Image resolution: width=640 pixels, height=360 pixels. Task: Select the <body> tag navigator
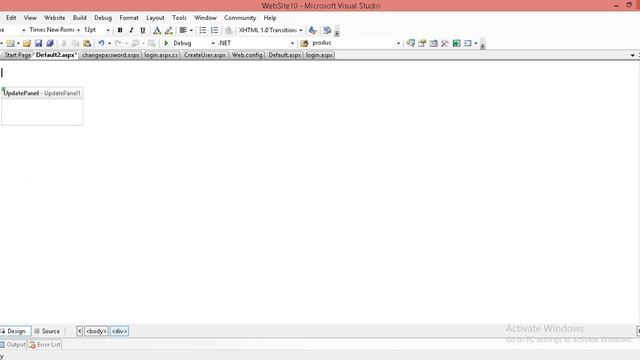96,331
